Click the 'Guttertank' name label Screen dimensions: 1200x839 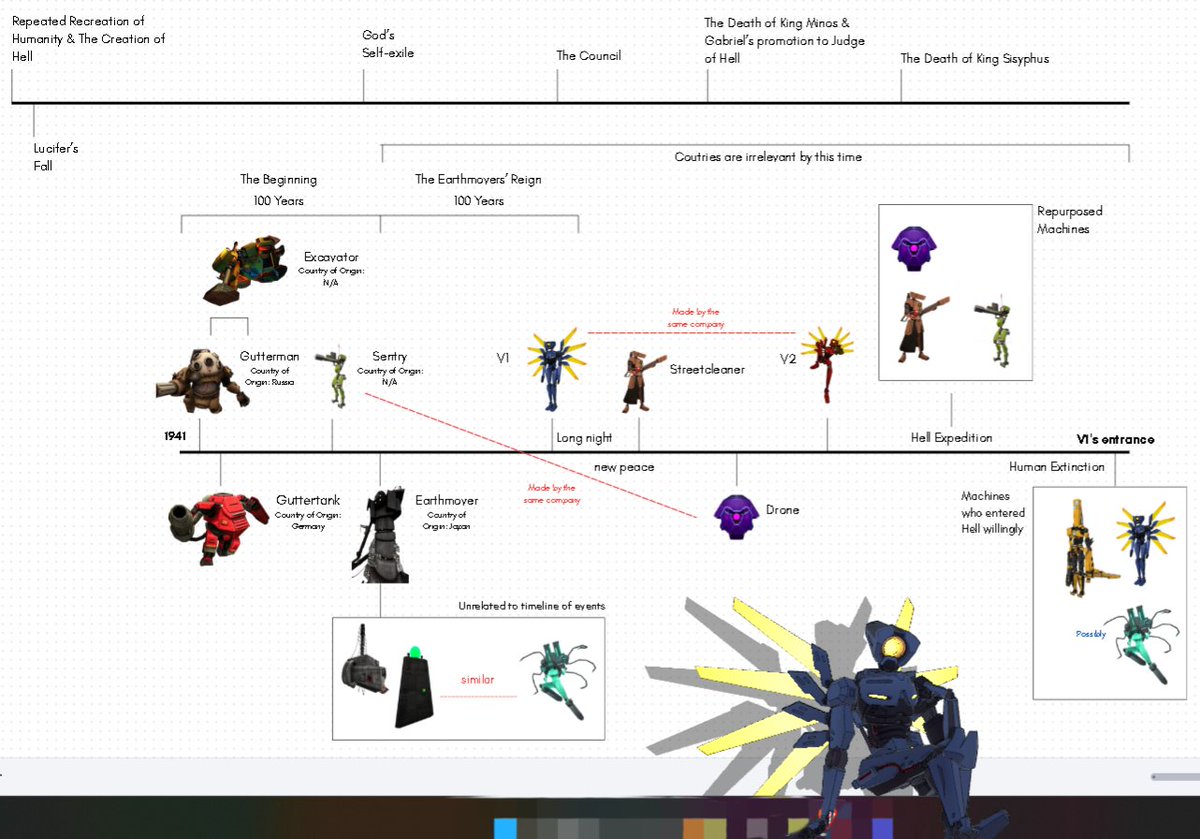click(x=308, y=500)
